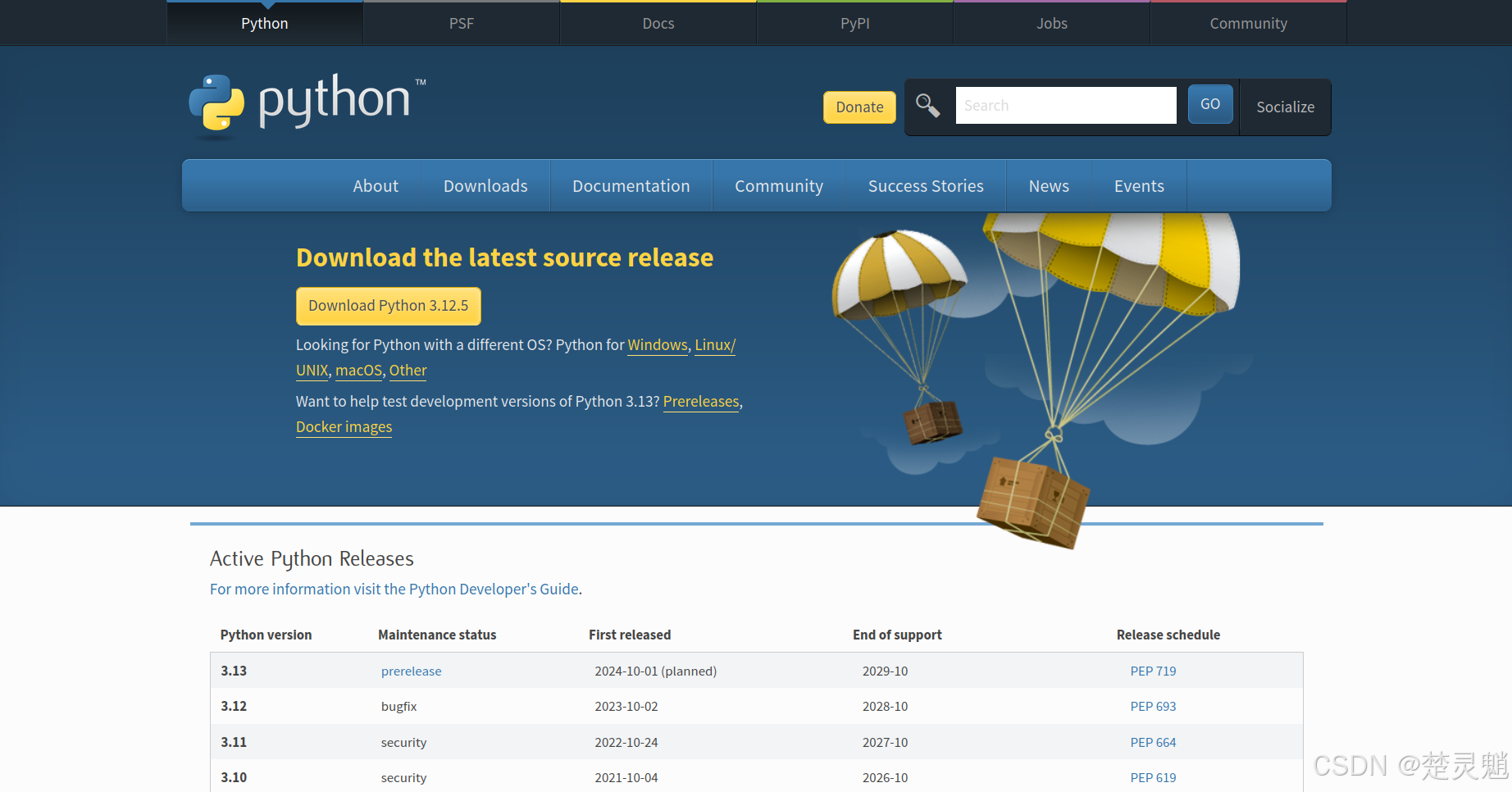This screenshot has height=792, width=1512.
Task: Go to the PyPI top tab
Action: point(855,23)
